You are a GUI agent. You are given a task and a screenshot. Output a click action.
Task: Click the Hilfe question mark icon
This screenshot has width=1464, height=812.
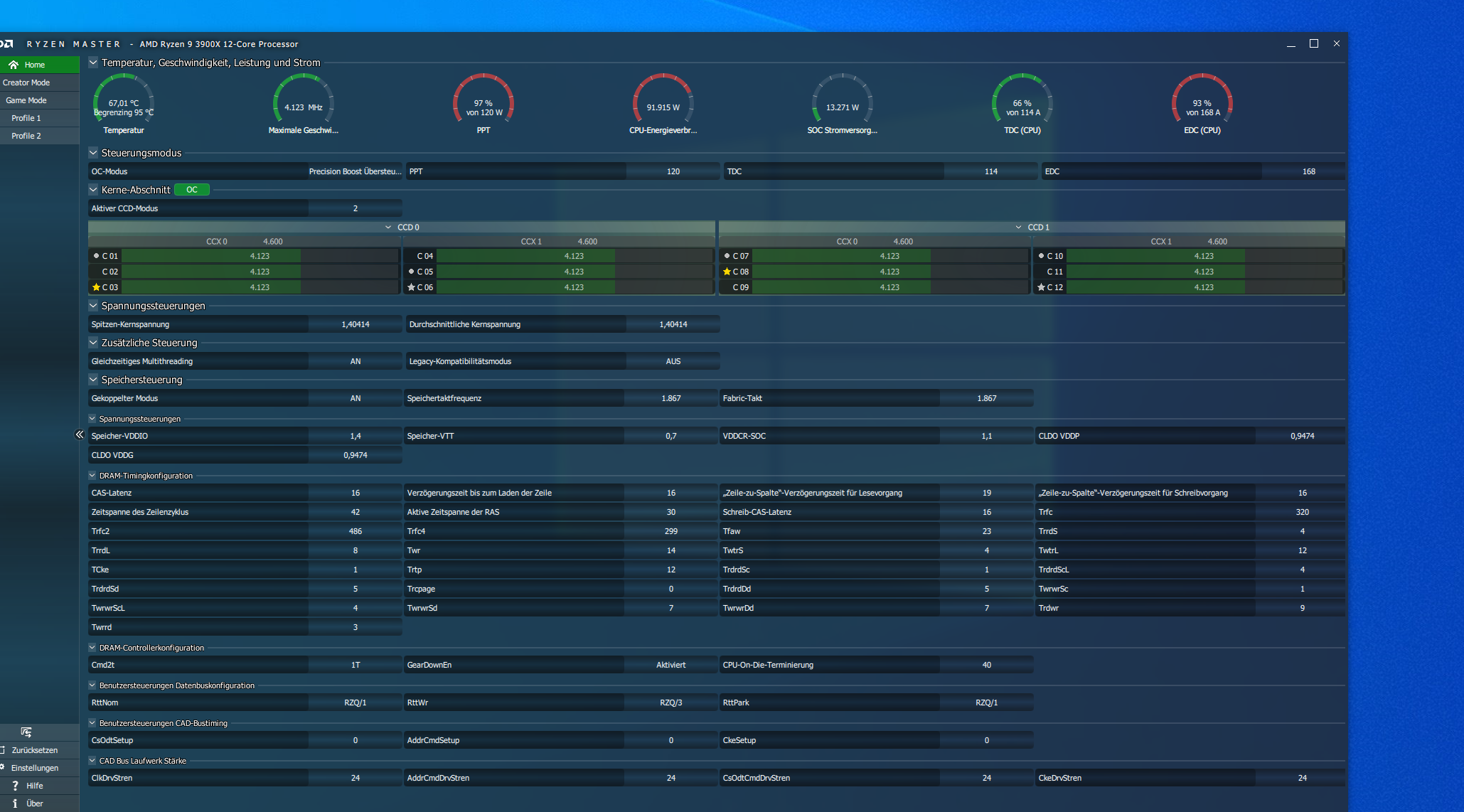click(x=15, y=786)
